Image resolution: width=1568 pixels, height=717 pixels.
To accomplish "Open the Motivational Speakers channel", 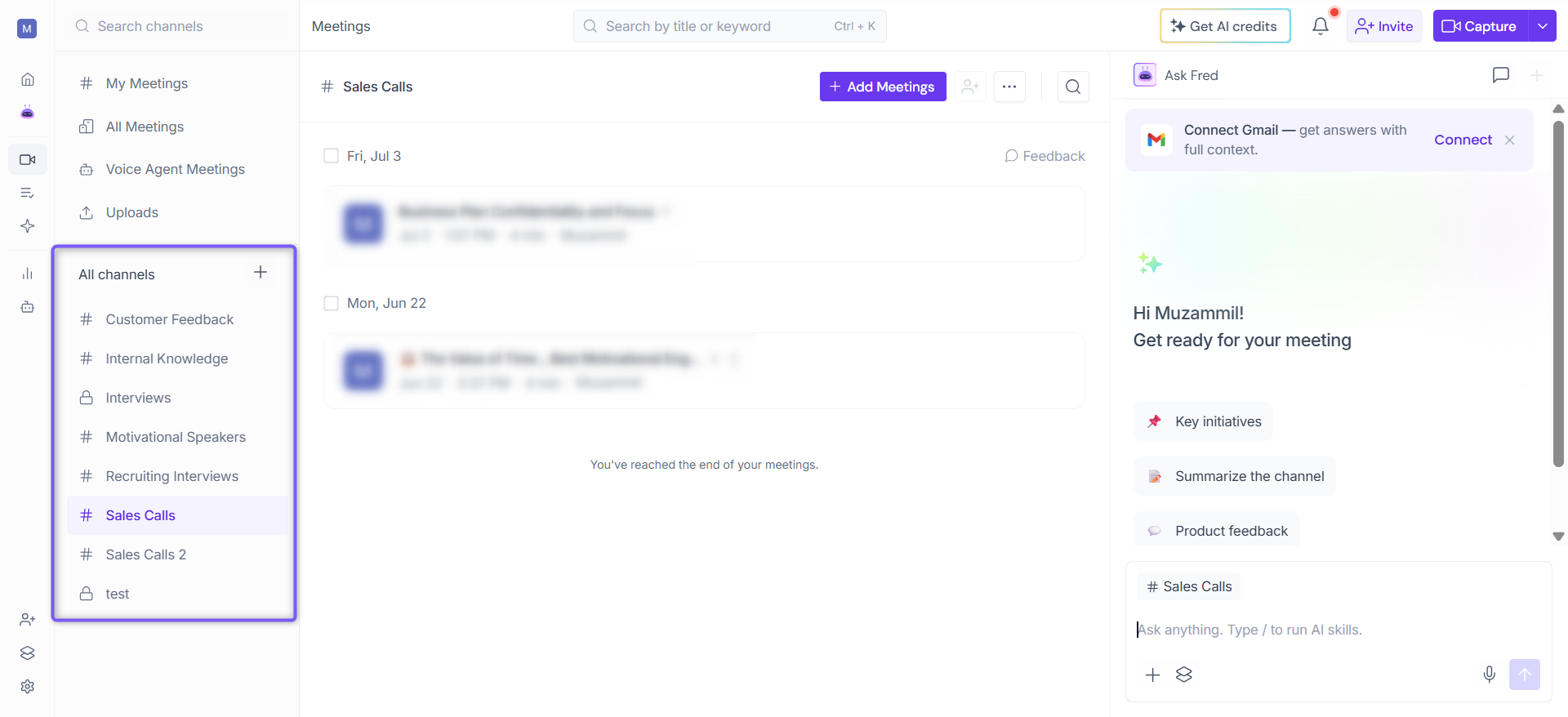I will pos(177,437).
